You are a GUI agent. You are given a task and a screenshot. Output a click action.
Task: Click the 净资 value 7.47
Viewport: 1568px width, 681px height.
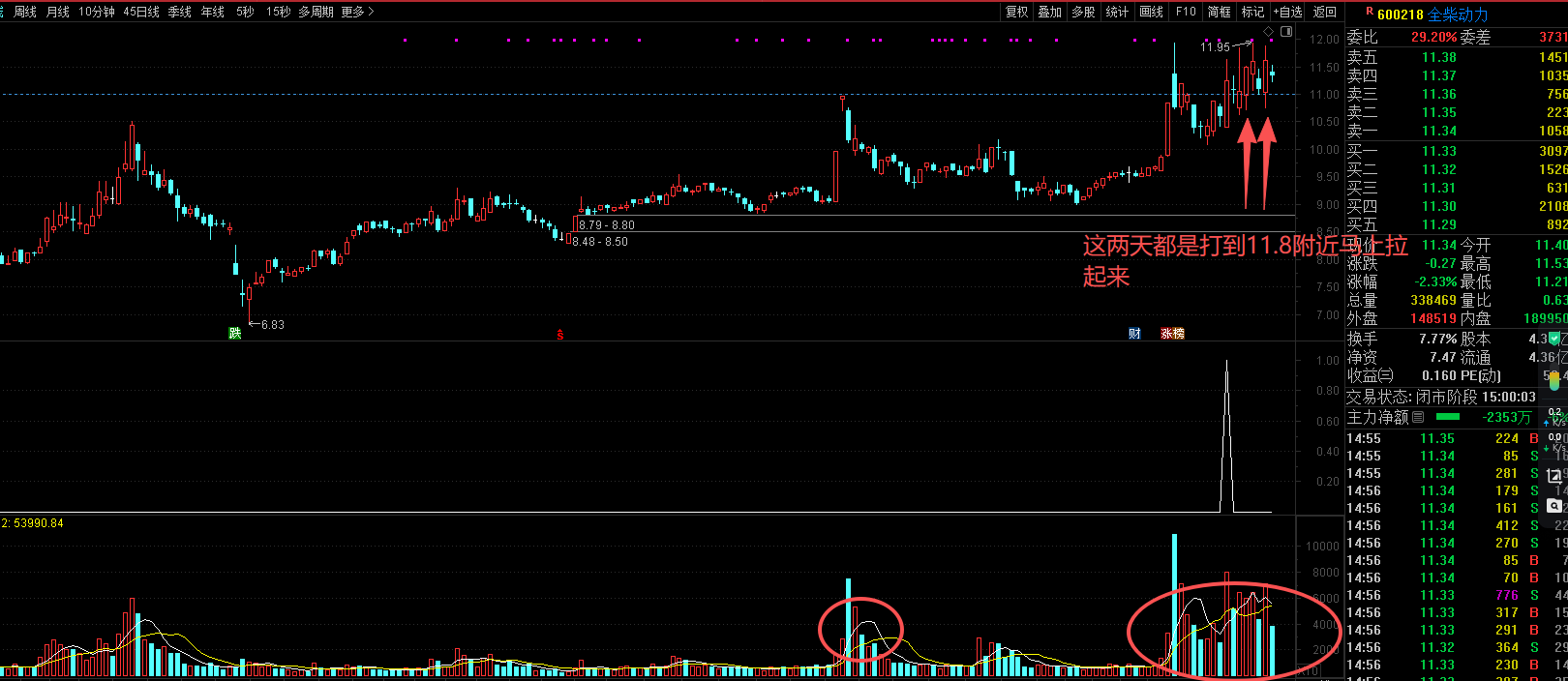point(1443,357)
